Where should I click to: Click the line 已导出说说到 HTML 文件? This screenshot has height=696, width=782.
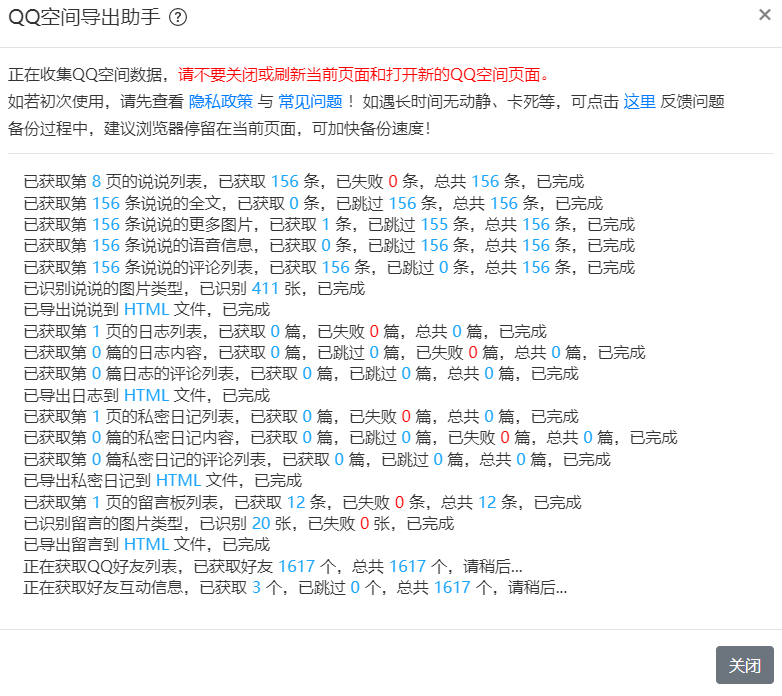click(147, 310)
